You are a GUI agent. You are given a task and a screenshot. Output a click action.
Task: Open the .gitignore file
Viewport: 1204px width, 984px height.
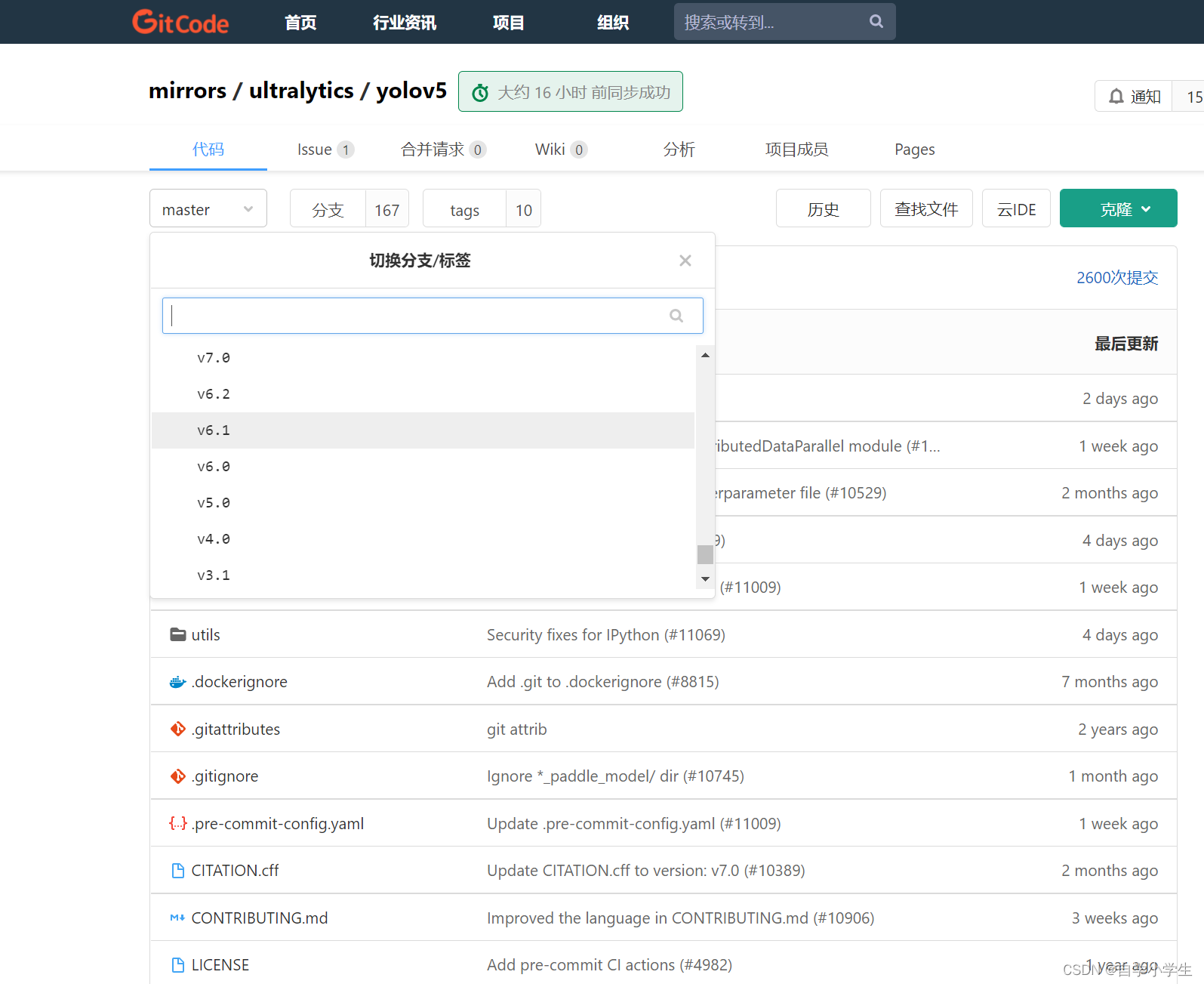pyautogui.click(x=225, y=776)
